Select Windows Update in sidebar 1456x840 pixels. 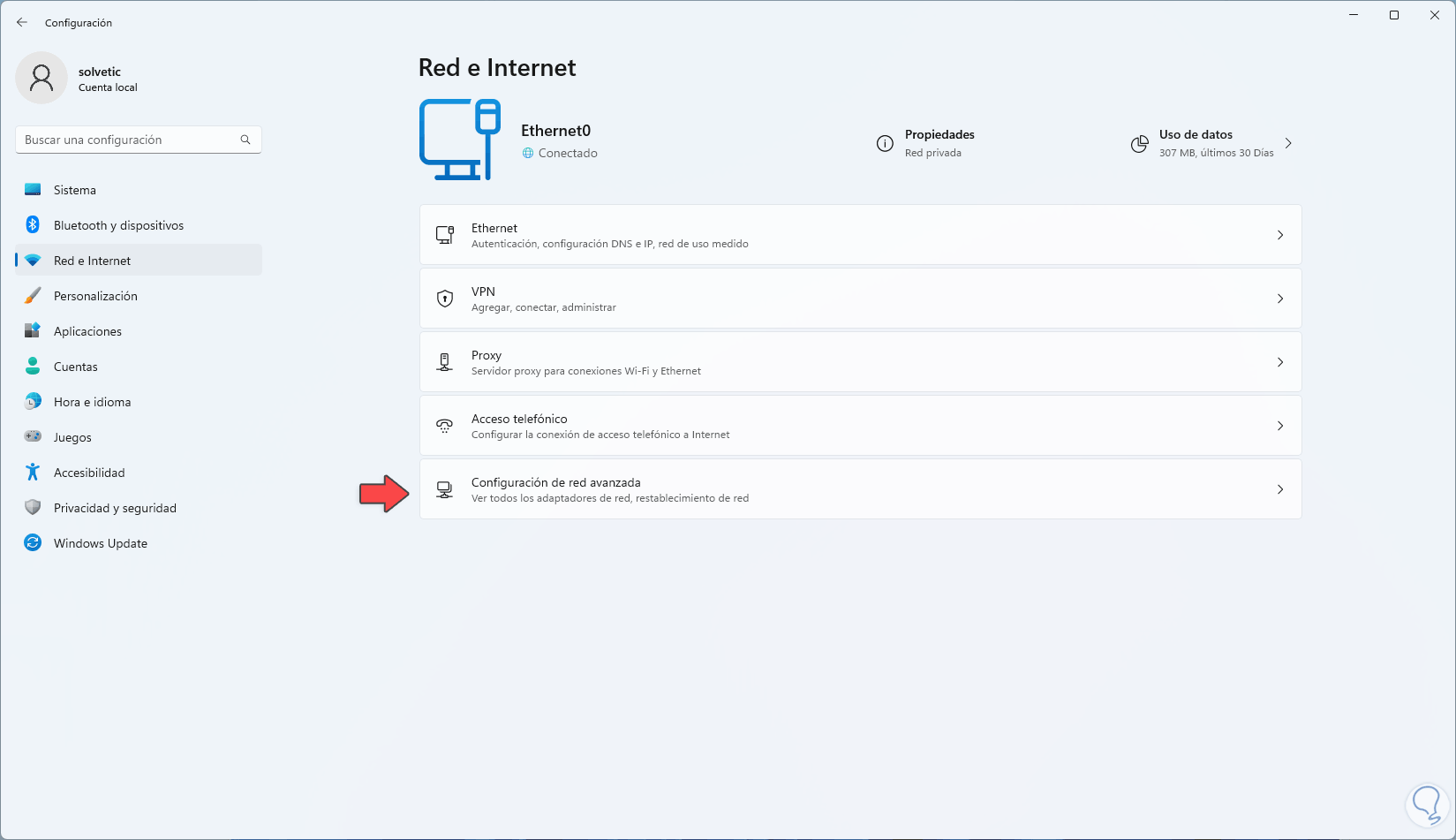coord(139,543)
